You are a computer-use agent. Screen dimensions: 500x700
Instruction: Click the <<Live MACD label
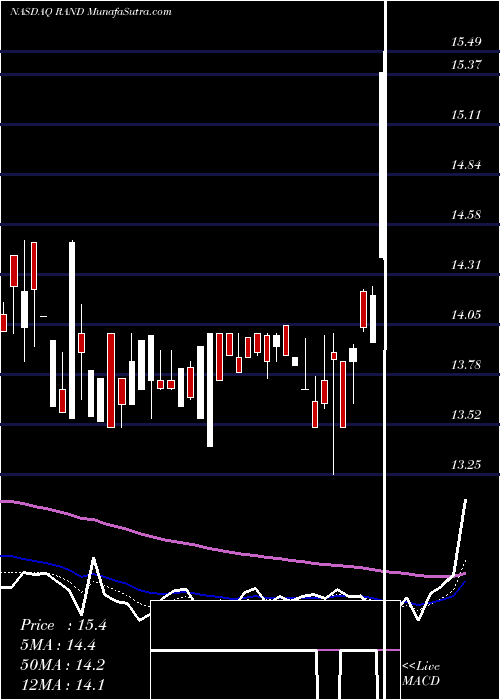[421, 673]
